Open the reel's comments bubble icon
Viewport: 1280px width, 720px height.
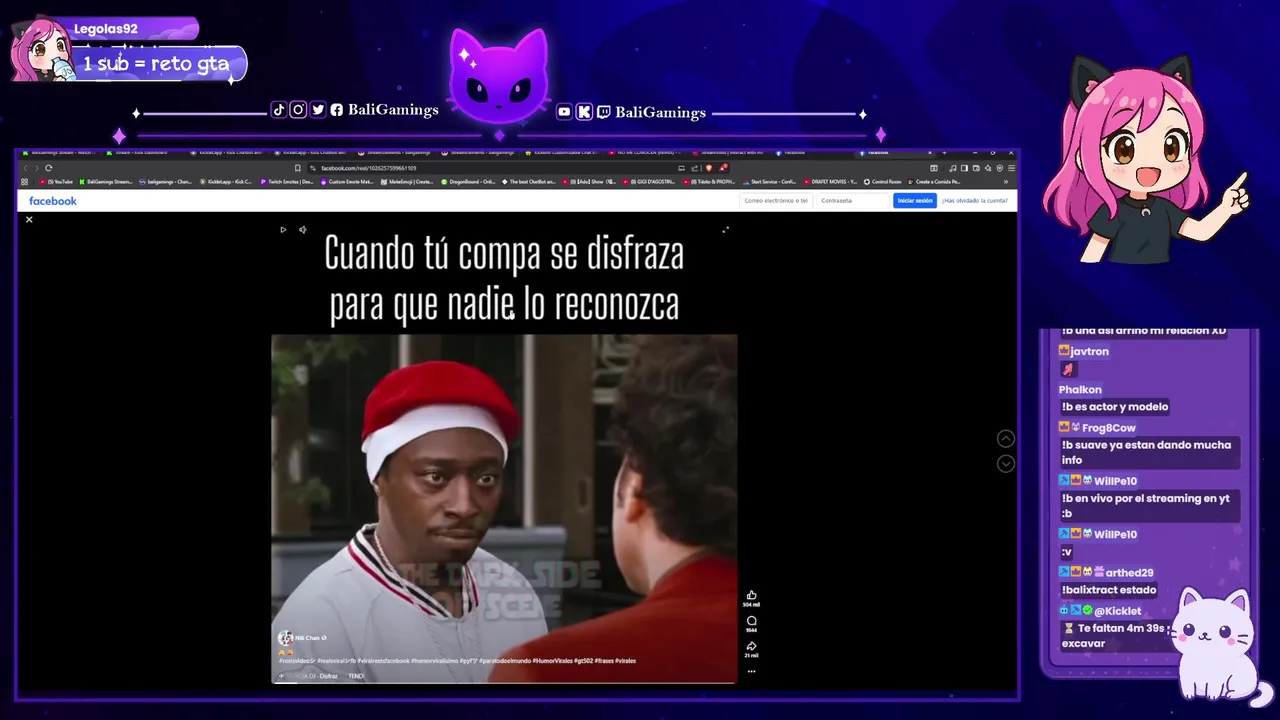pyautogui.click(x=751, y=621)
